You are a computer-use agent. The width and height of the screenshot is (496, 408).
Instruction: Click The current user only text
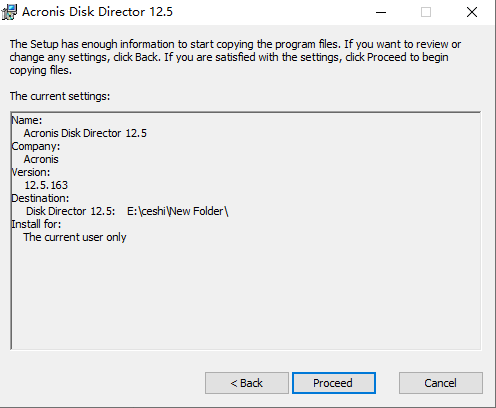[75, 237]
